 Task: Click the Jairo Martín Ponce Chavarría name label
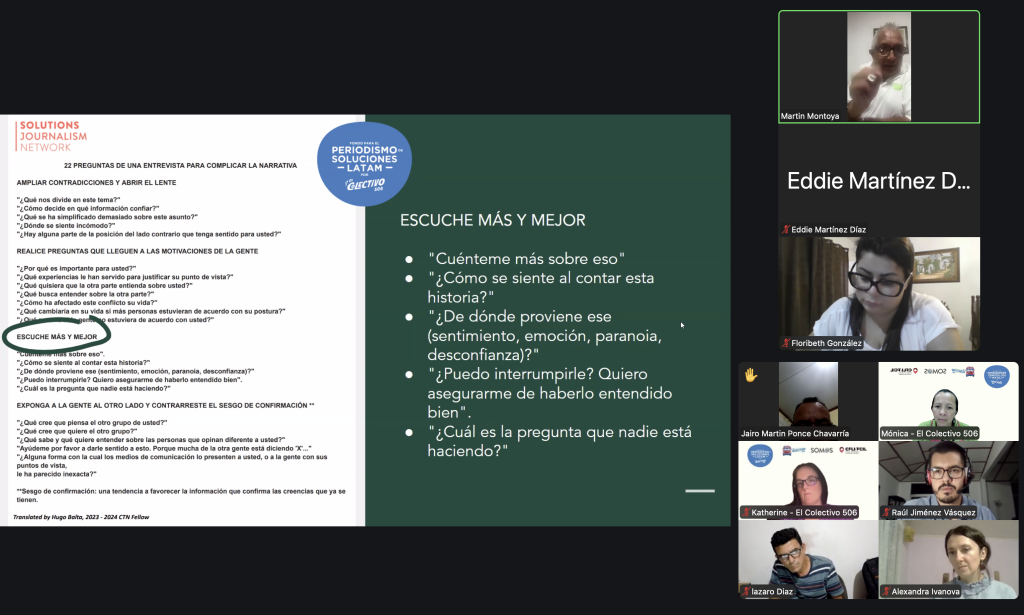point(795,434)
